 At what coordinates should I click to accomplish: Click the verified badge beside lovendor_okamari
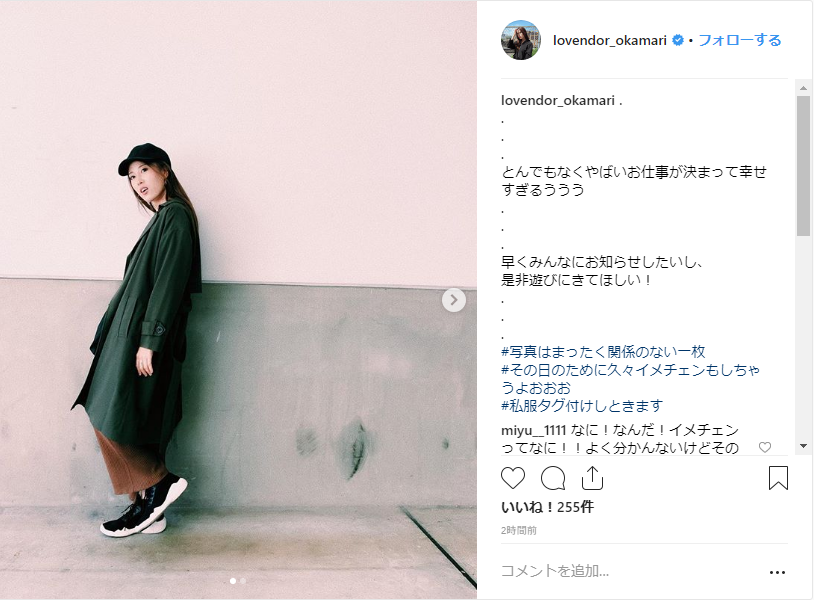677,40
